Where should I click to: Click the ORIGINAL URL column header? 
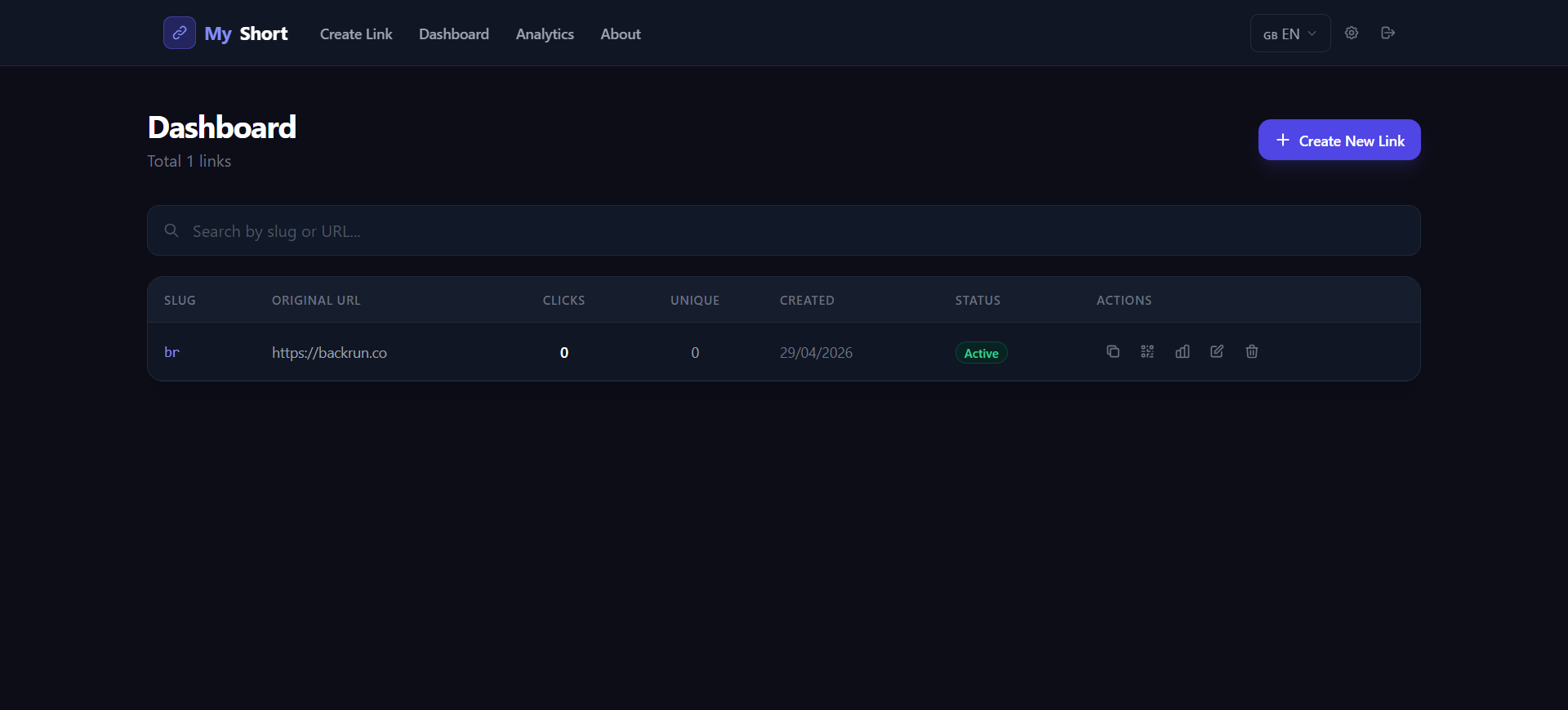(316, 300)
